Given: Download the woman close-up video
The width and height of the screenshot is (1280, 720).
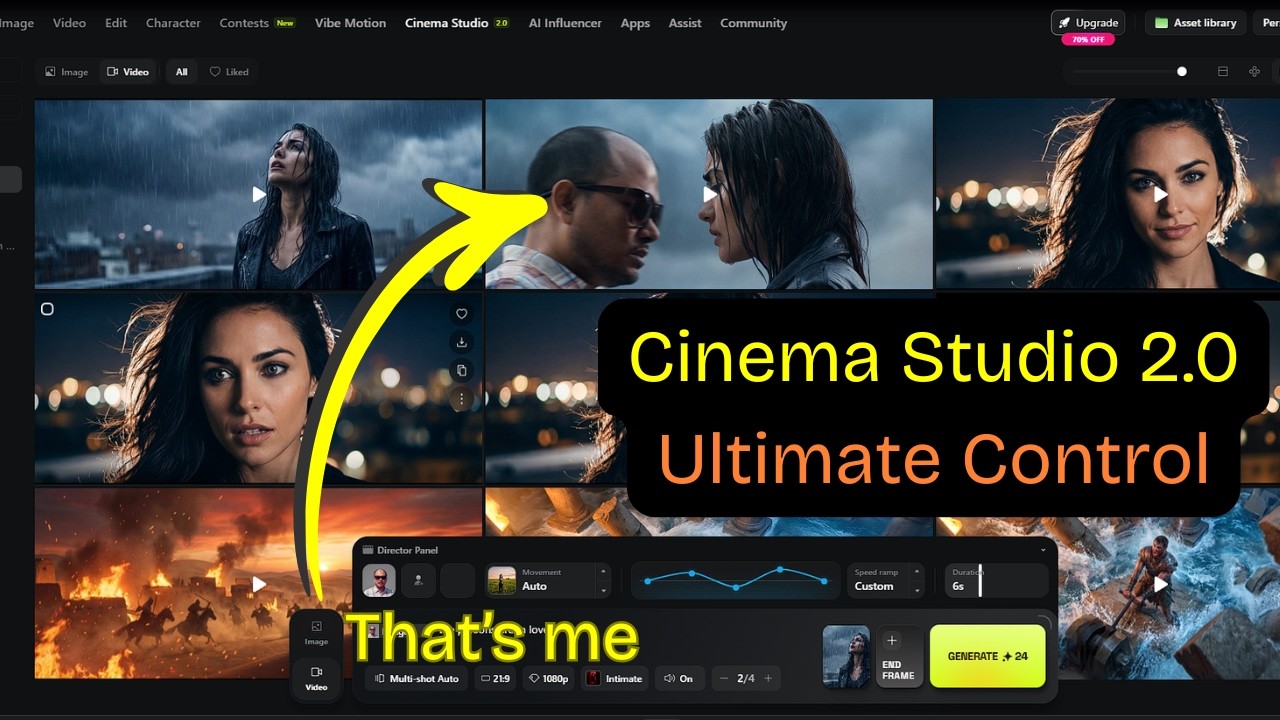Looking at the screenshot, I should tap(461, 342).
